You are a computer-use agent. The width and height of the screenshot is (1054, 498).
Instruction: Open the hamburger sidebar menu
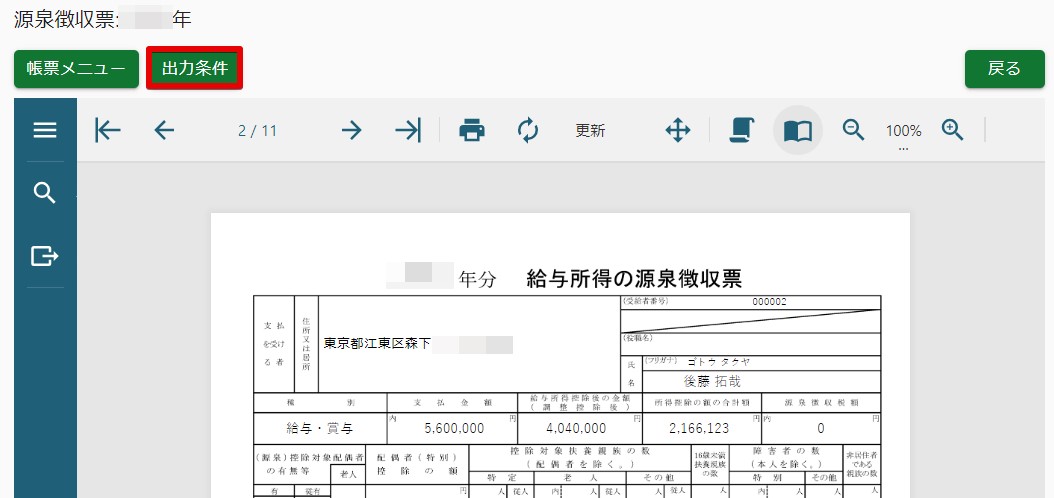45,130
